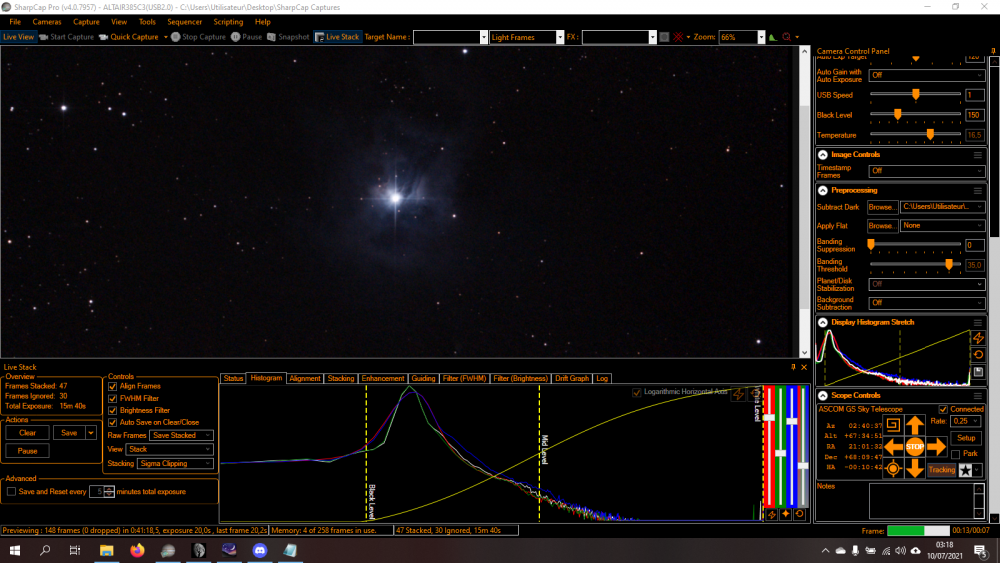Click the save icon in Display Histogram Stretch
The image size is (1000, 563).
(978, 372)
